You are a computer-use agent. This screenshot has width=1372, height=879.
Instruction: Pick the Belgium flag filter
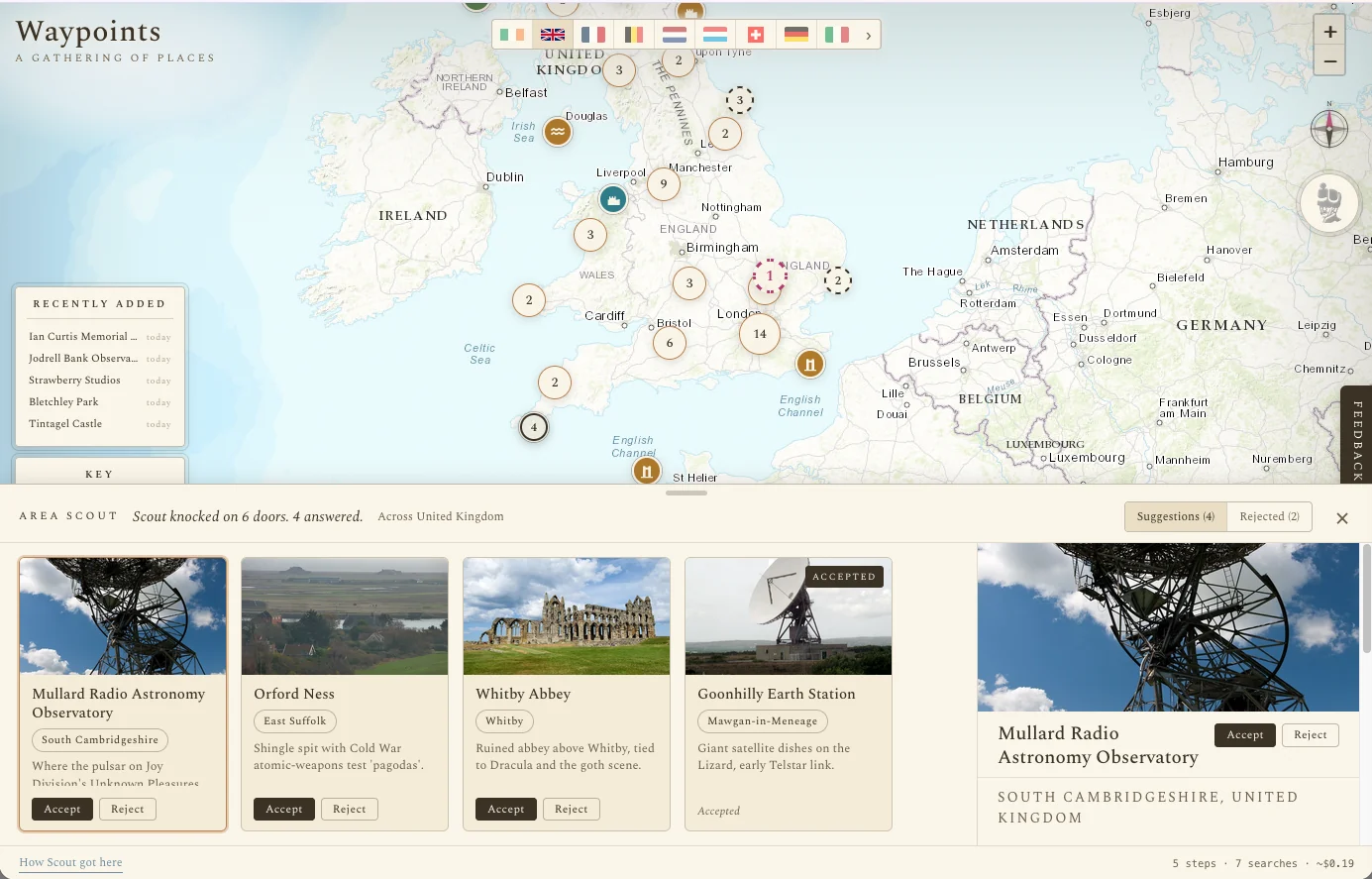point(634,35)
